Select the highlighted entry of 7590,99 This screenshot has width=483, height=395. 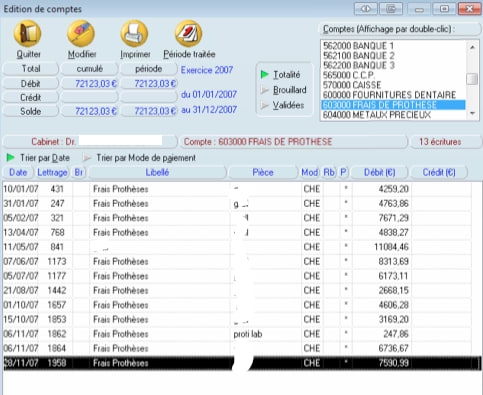[x=242, y=363]
